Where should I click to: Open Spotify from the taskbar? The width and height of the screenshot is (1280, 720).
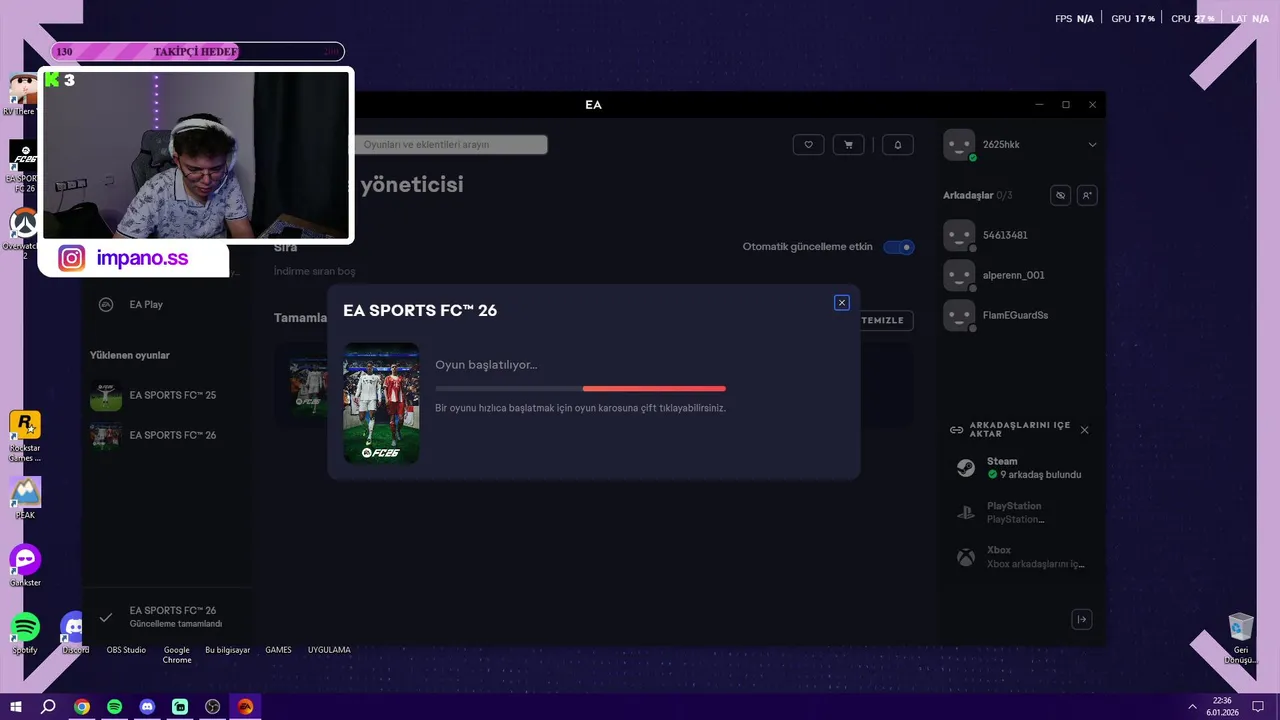point(115,706)
